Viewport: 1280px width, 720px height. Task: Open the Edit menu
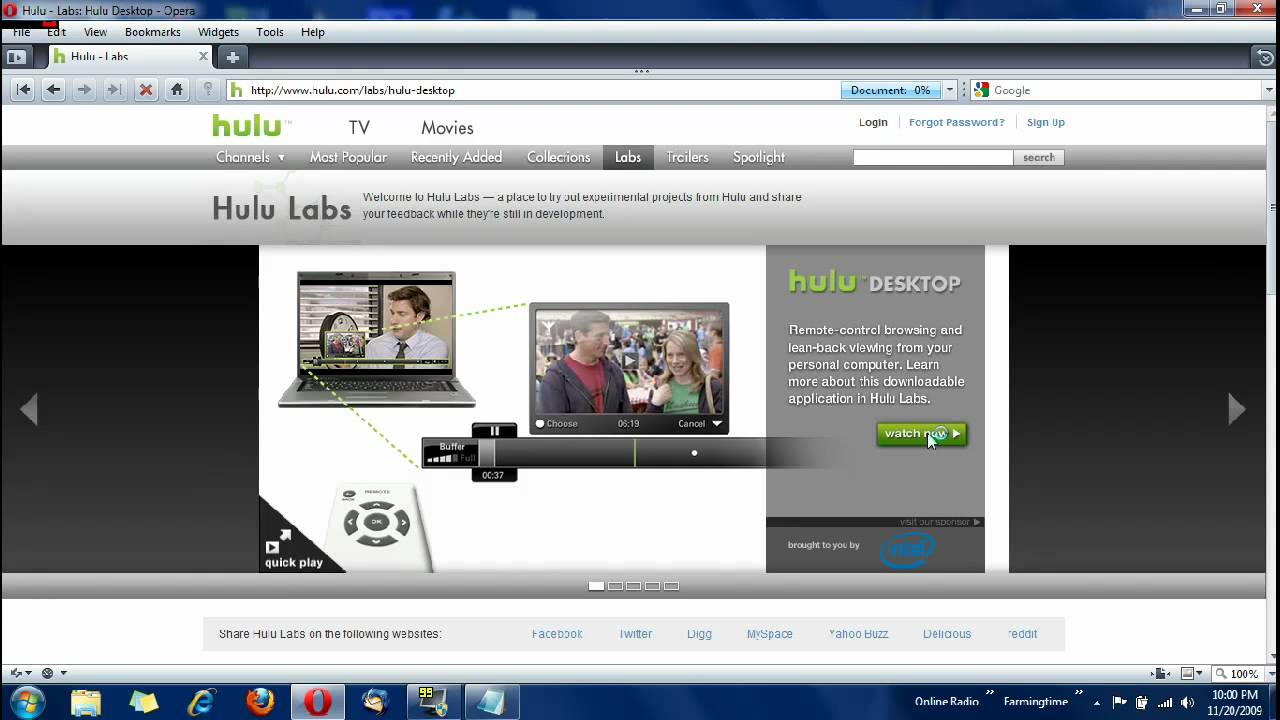[x=56, y=32]
